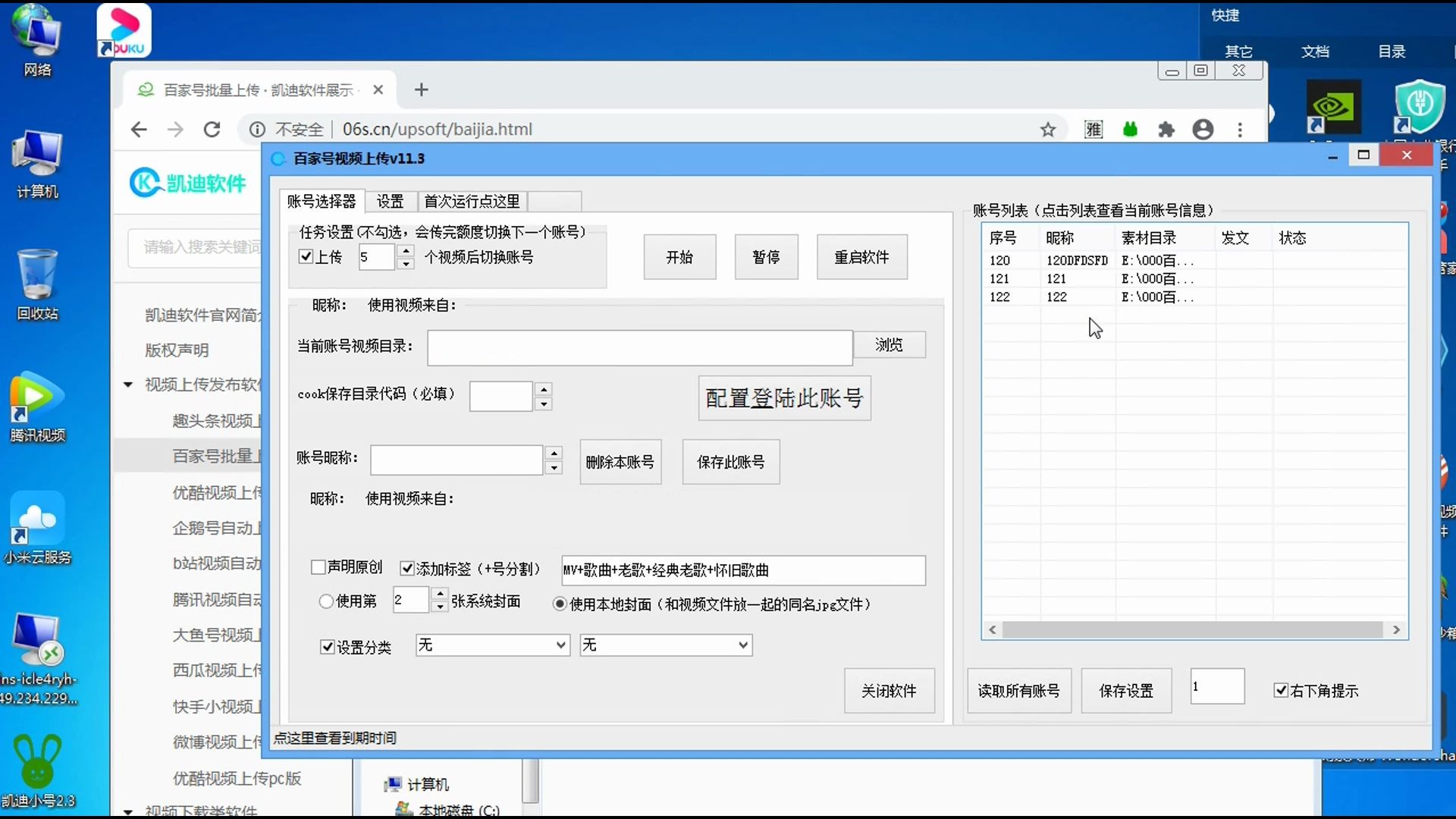Increase the system cover number spinner
Screen dimensions: 1456x819
pyautogui.click(x=440, y=593)
